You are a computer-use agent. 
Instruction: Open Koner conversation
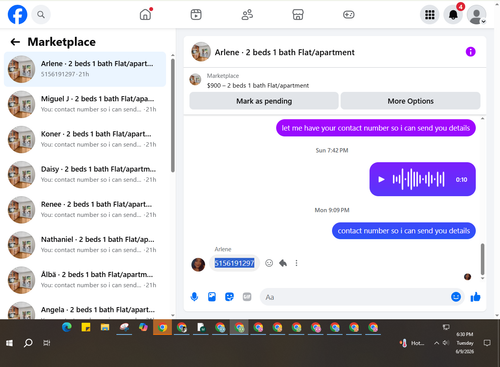click(x=85, y=139)
